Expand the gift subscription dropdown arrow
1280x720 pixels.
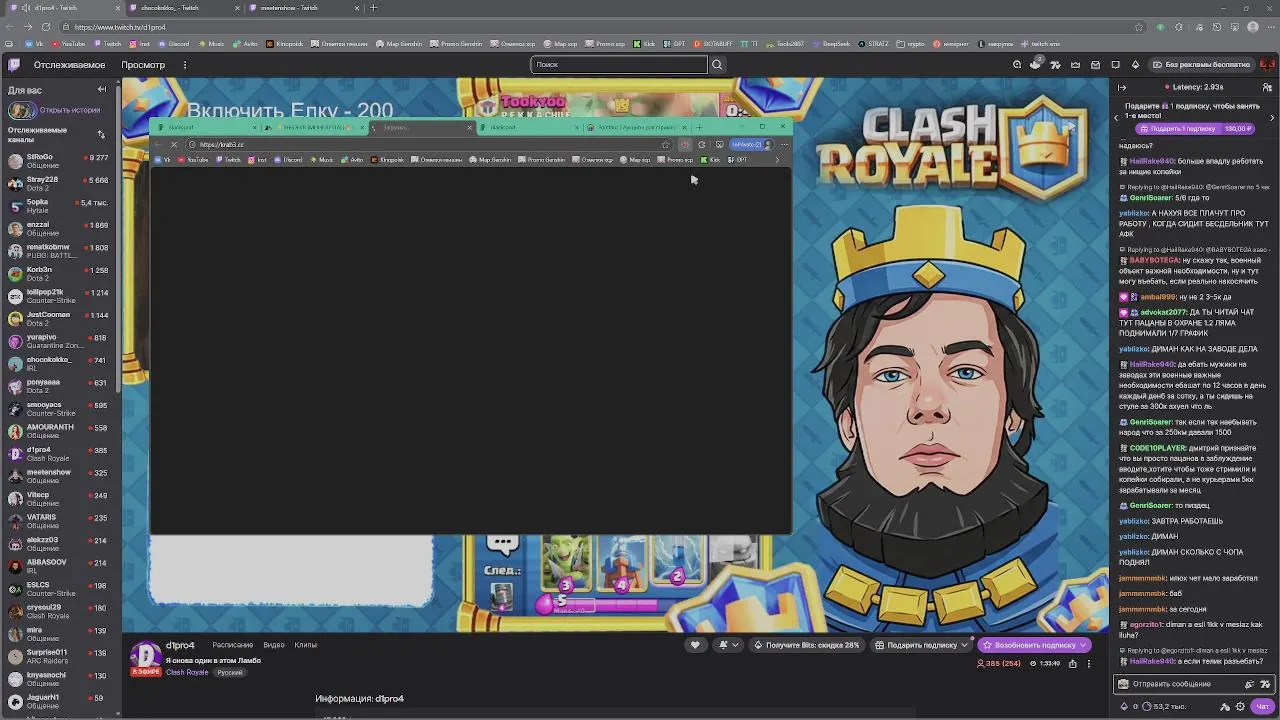[964, 645]
